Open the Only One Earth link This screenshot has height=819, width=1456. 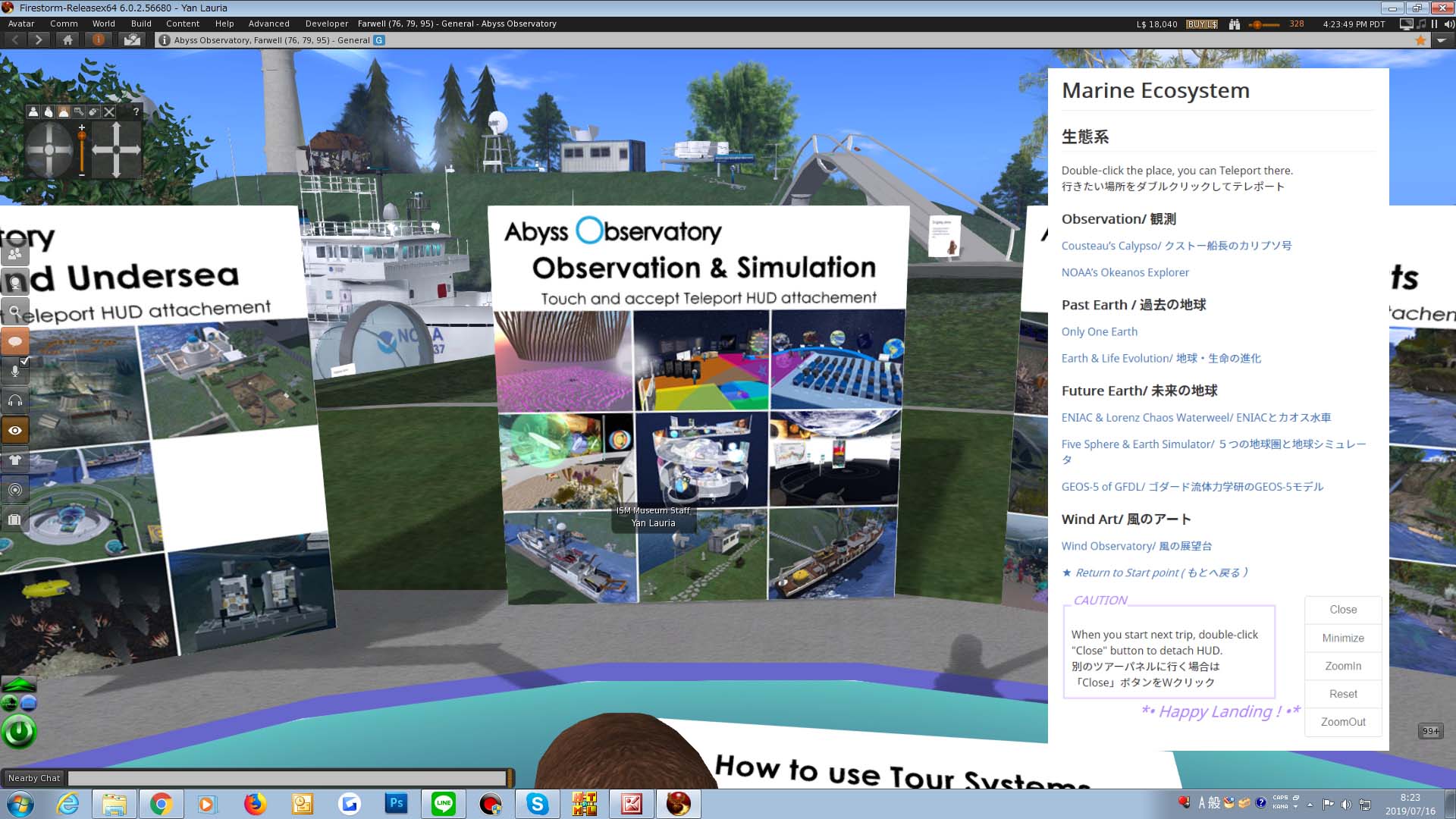(x=1100, y=331)
